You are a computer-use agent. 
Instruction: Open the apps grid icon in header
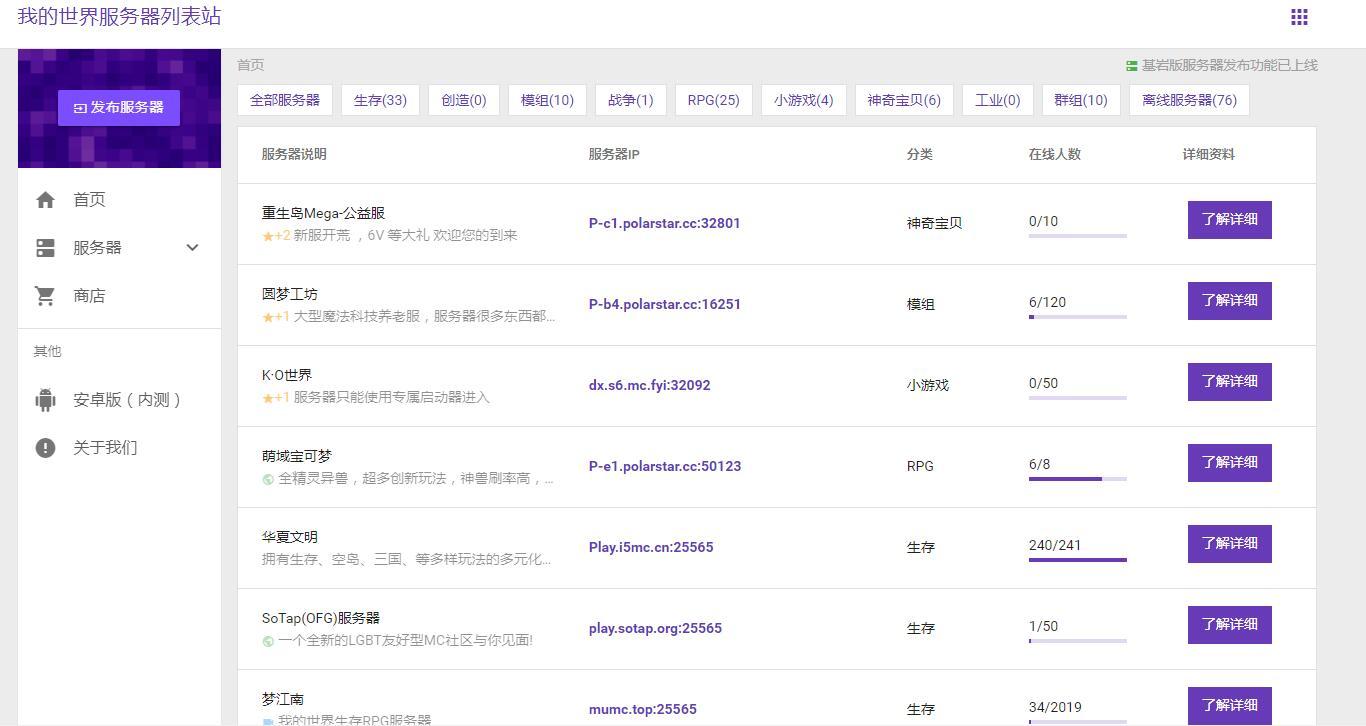click(x=1299, y=17)
